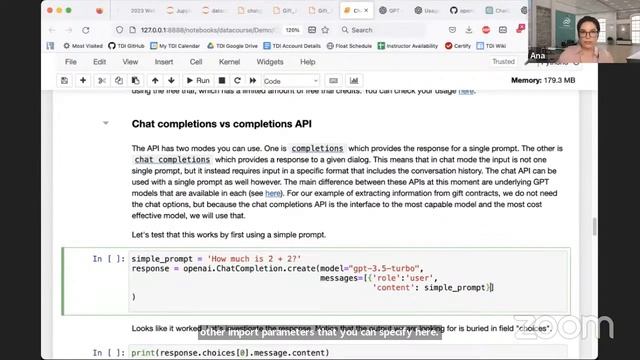Paste cells below icon

[x=136, y=81]
